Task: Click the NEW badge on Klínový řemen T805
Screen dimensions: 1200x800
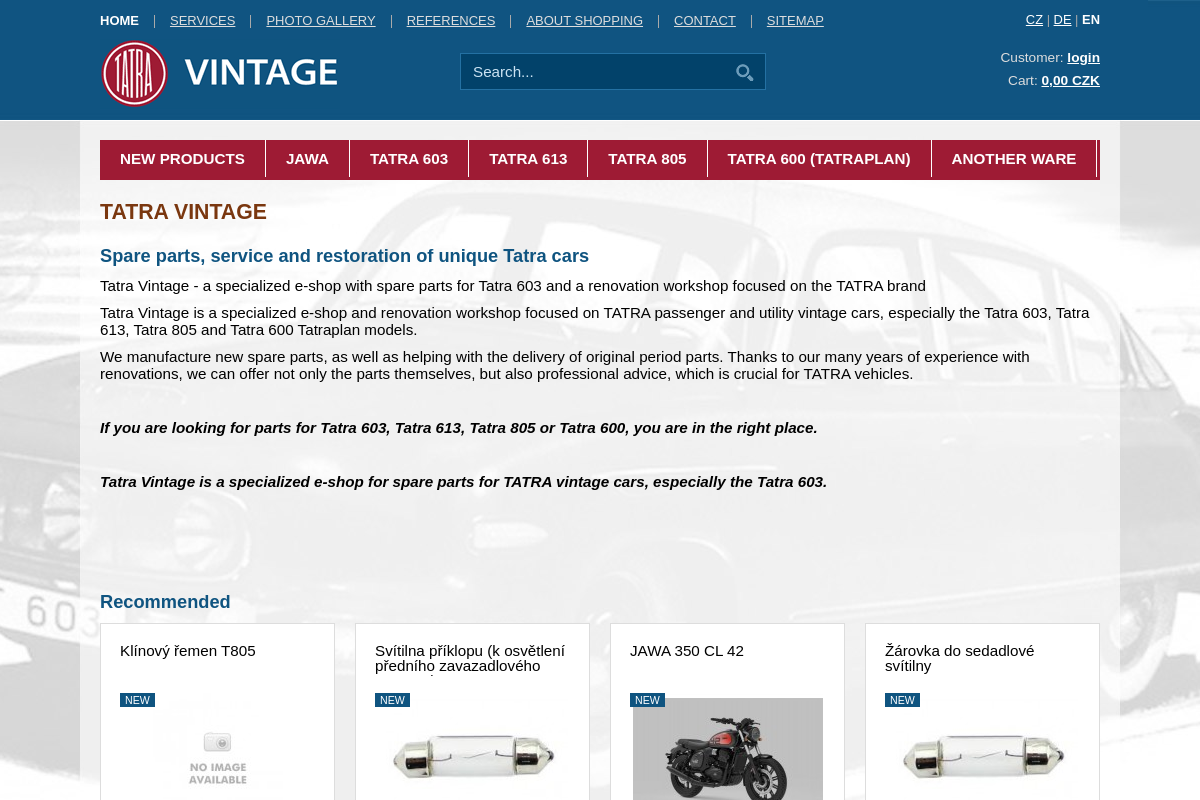Action: (x=137, y=700)
